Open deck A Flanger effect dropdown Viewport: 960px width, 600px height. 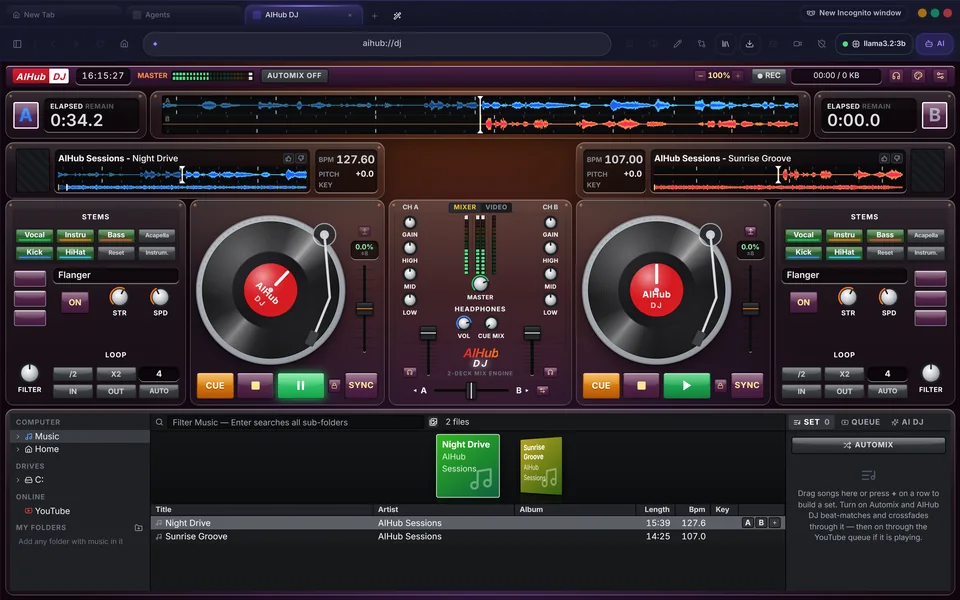tap(116, 276)
